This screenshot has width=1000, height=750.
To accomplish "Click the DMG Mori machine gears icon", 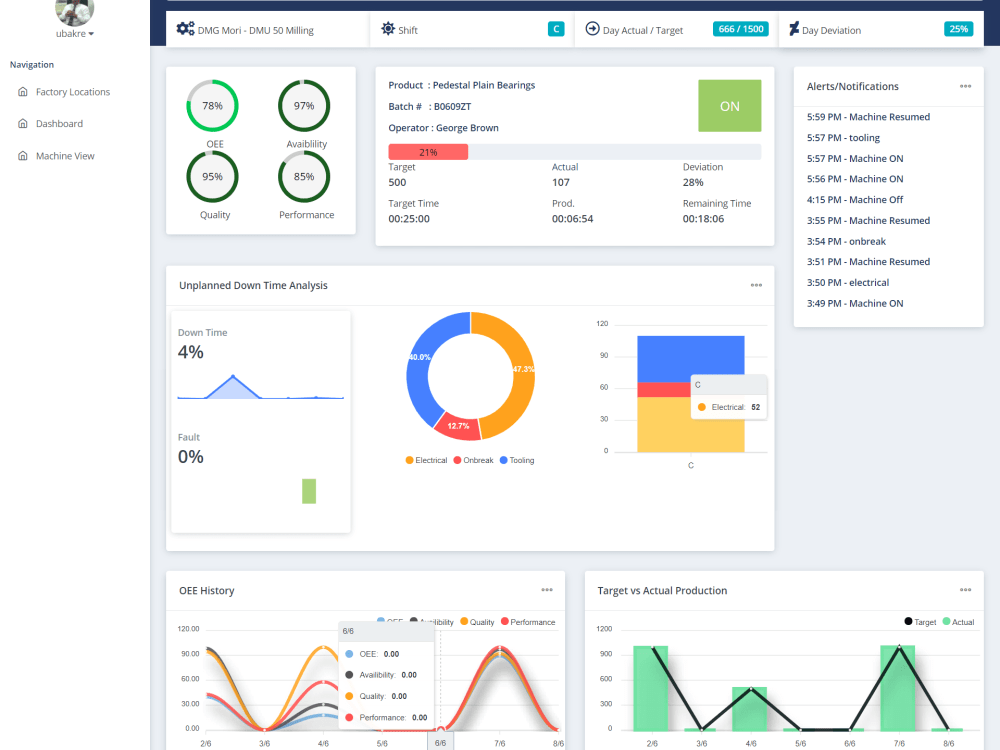I will (x=186, y=29).
